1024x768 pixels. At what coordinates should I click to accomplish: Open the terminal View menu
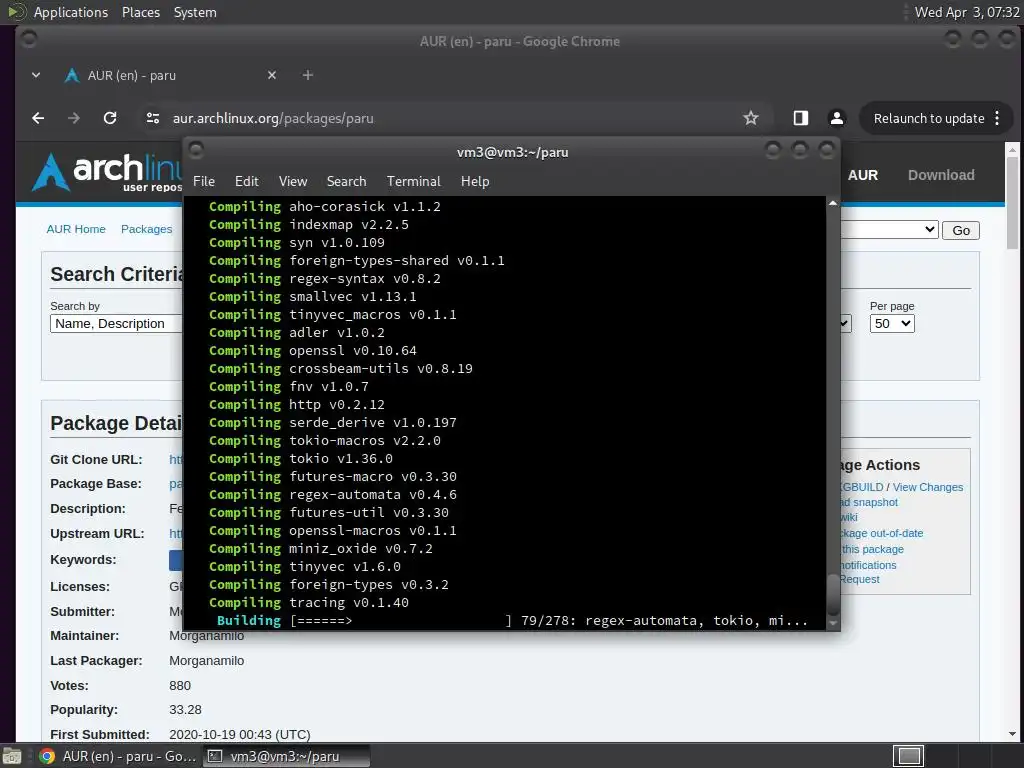pos(293,181)
